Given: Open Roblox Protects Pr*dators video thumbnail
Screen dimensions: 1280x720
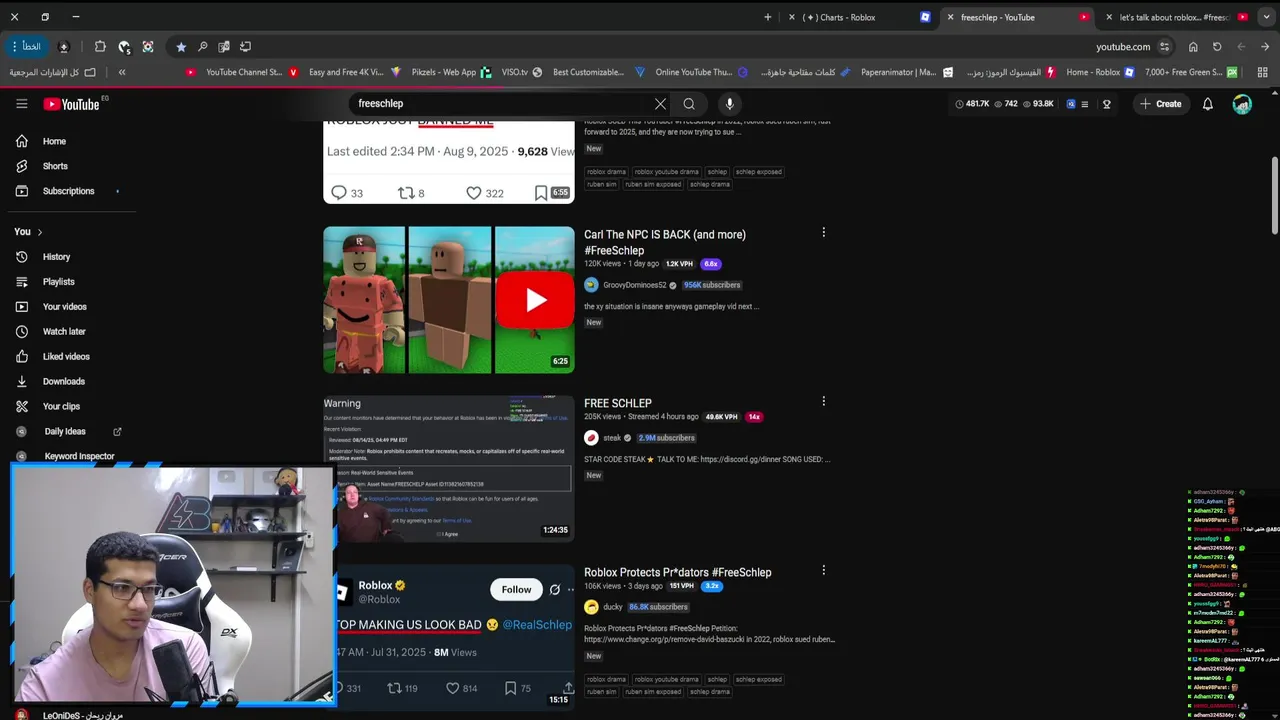Looking at the screenshot, I should (x=449, y=637).
